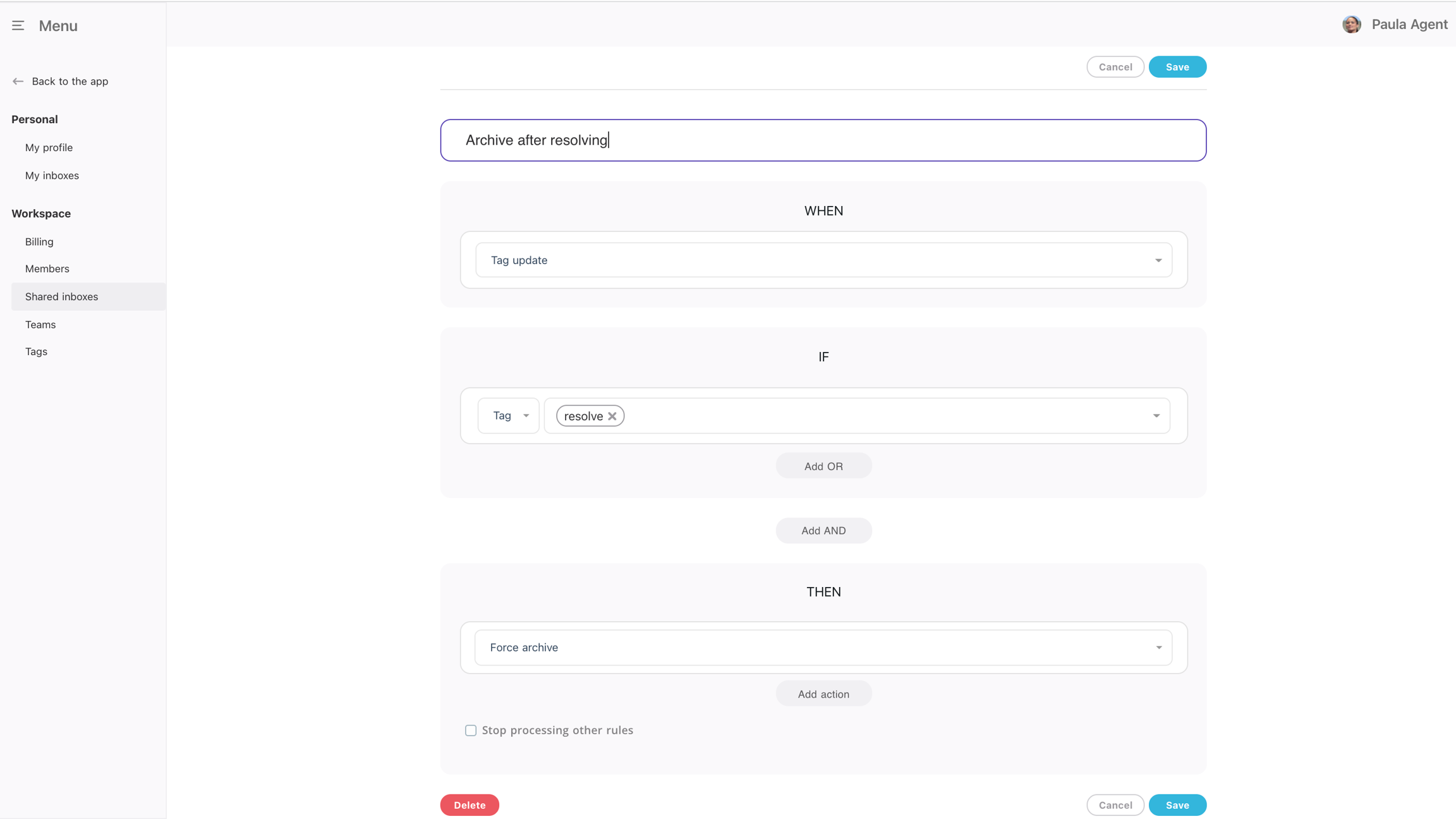The width and height of the screenshot is (1456, 819).
Task: Open My profile settings
Action: point(49,147)
